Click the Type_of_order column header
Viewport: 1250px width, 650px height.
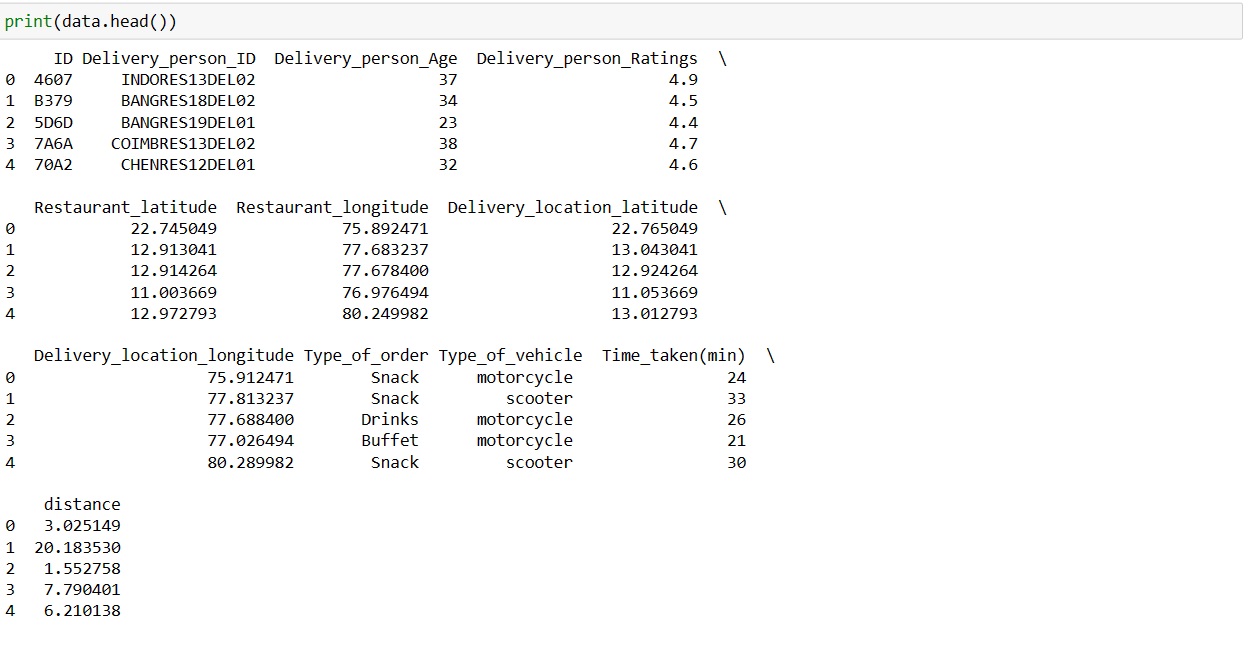366,356
